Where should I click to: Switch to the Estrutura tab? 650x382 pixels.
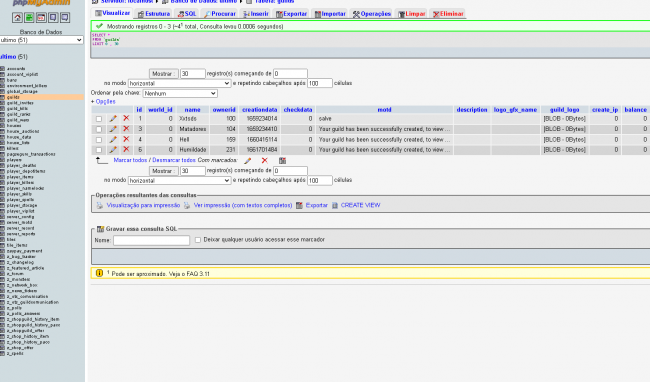click(x=154, y=14)
